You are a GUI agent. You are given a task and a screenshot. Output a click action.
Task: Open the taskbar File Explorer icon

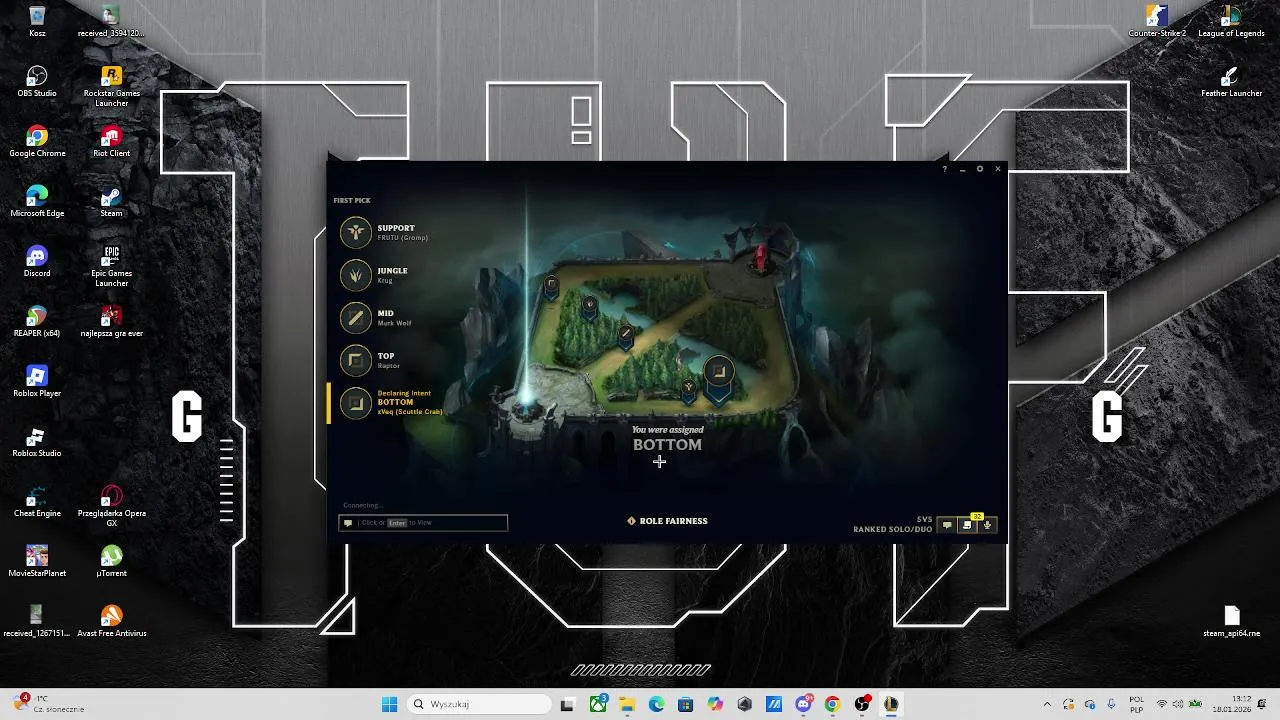click(x=627, y=704)
